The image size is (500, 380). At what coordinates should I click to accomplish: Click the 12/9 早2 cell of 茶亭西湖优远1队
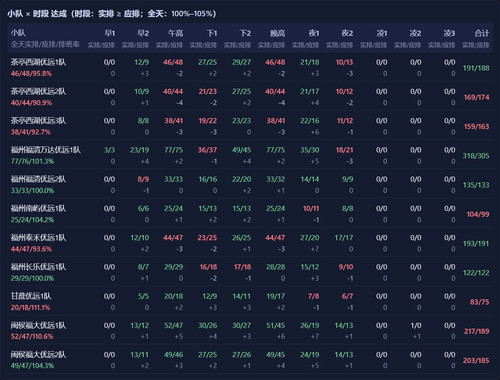(142, 62)
